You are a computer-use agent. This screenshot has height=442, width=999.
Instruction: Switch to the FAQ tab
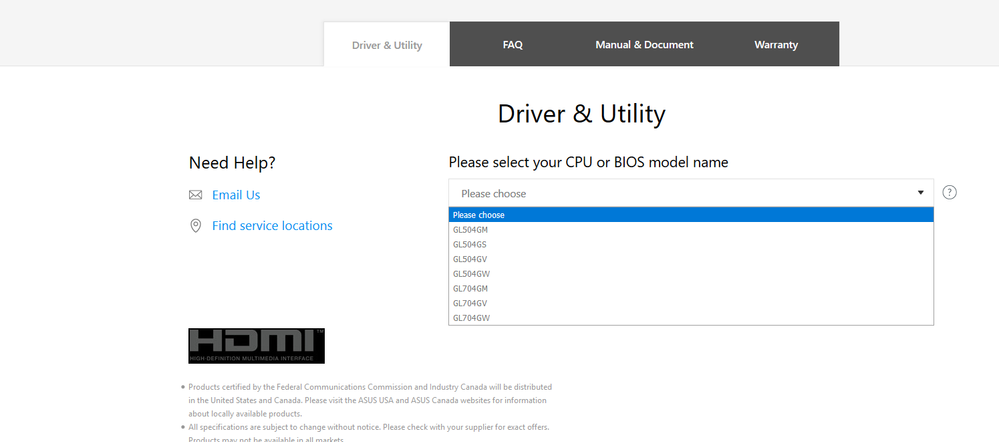point(512,45)
